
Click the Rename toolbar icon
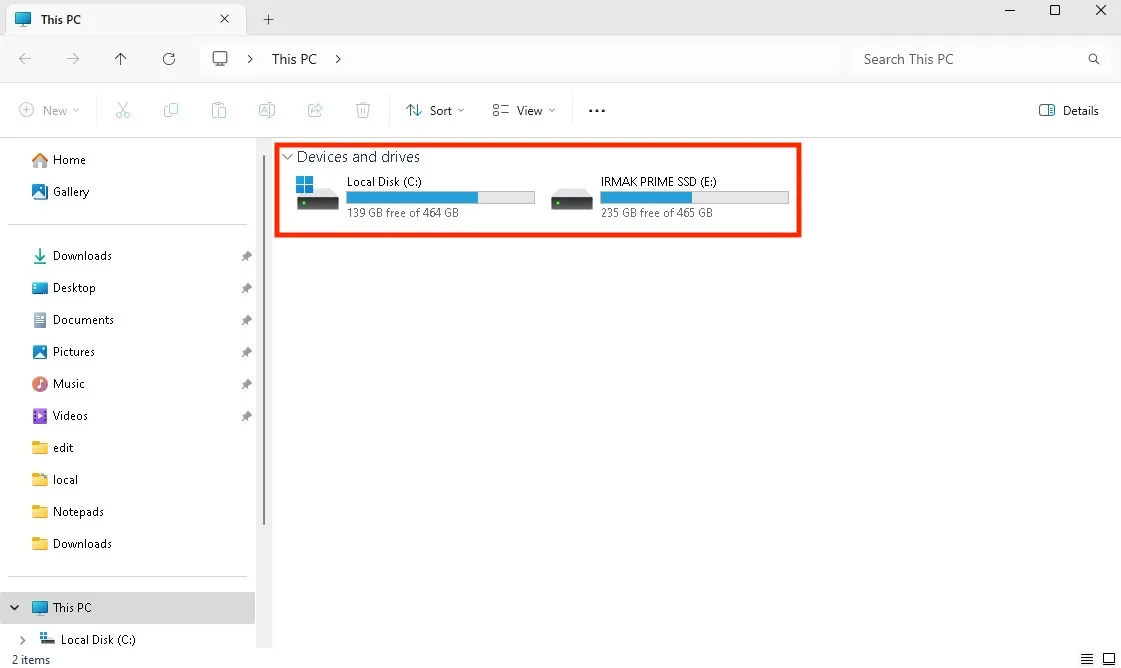[267, 110]
